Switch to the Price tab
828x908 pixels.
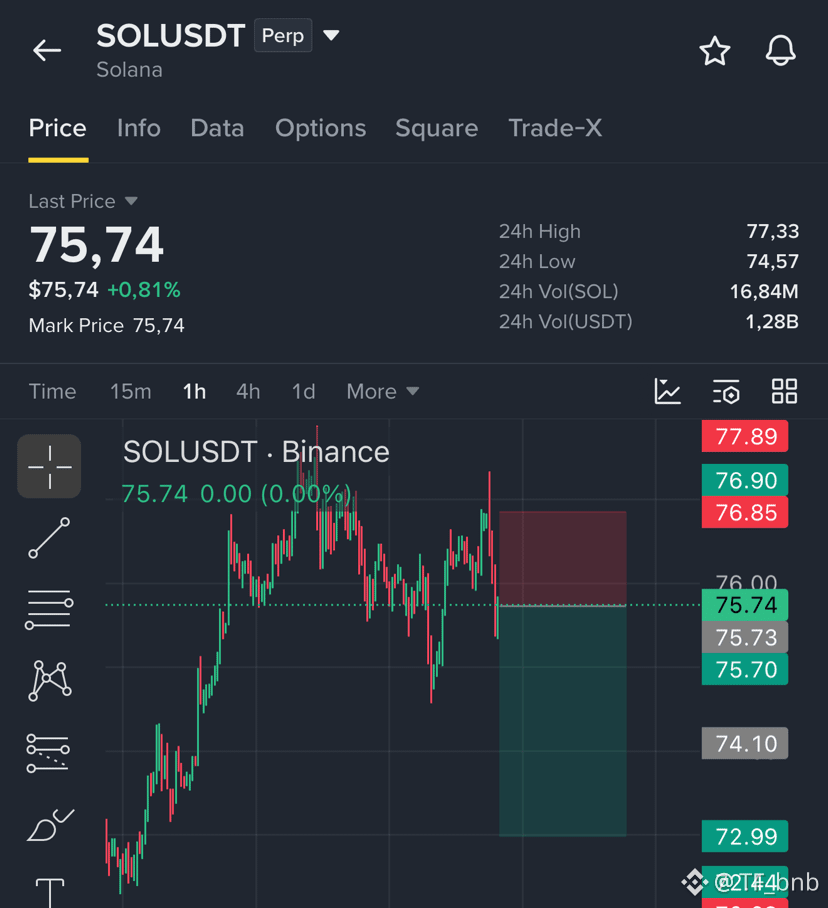58,128
